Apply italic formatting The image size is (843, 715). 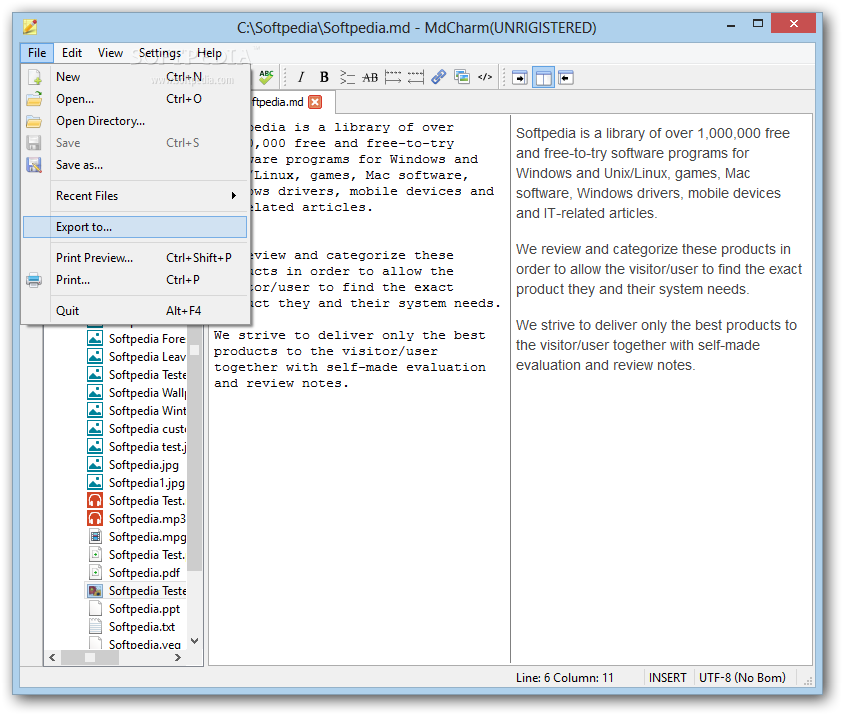pos(301,77)
